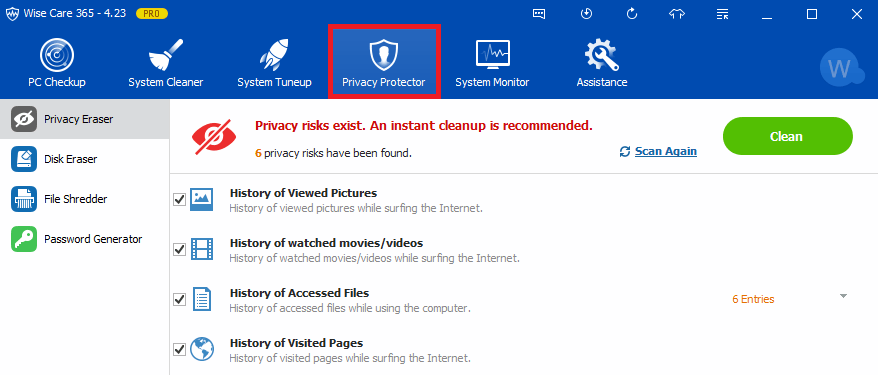Expand the 6 Entries dropdown arrow
This screenshot has height=375, width=878.
click(843, 296)
